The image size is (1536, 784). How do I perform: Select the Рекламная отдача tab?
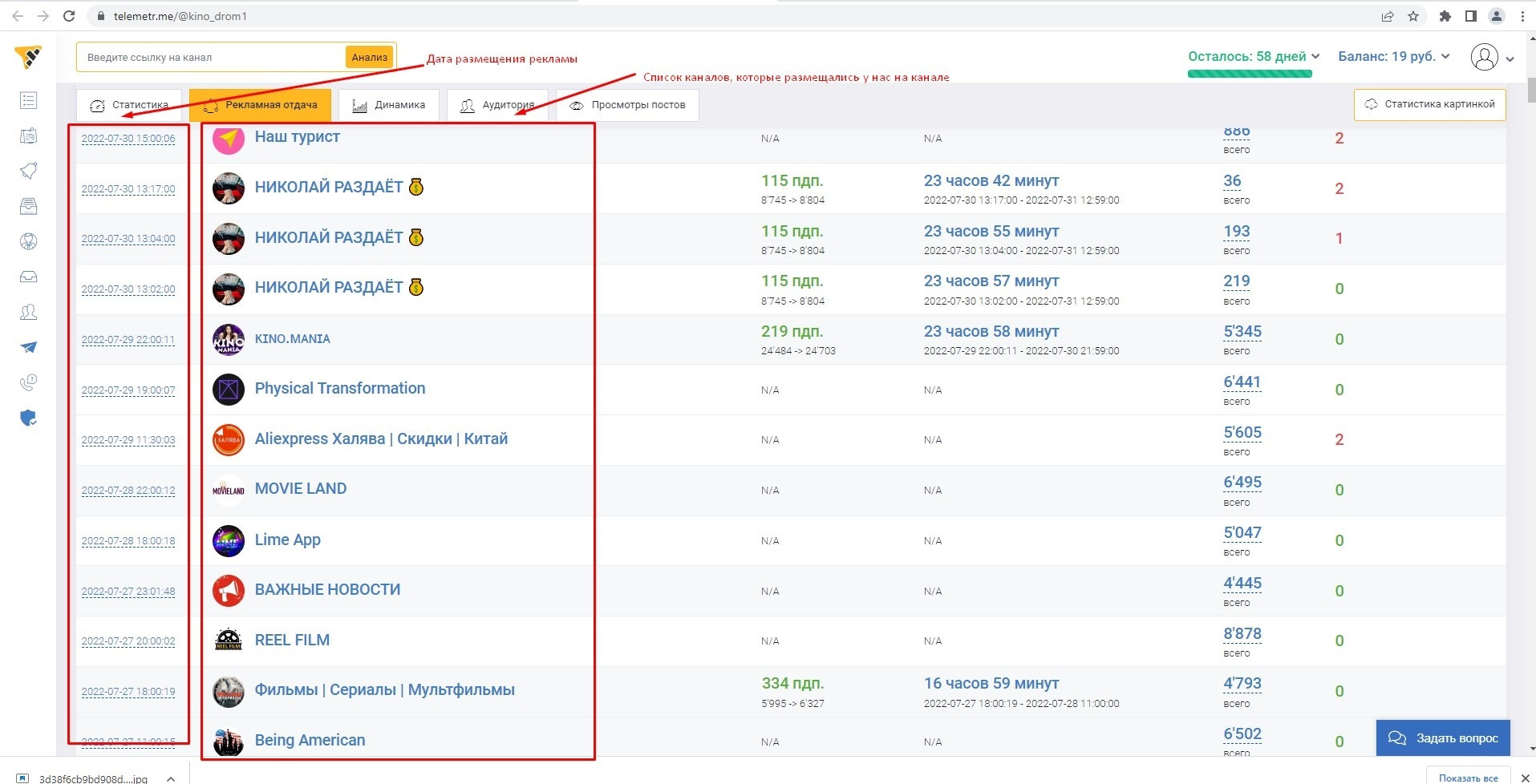click(261, 105)
